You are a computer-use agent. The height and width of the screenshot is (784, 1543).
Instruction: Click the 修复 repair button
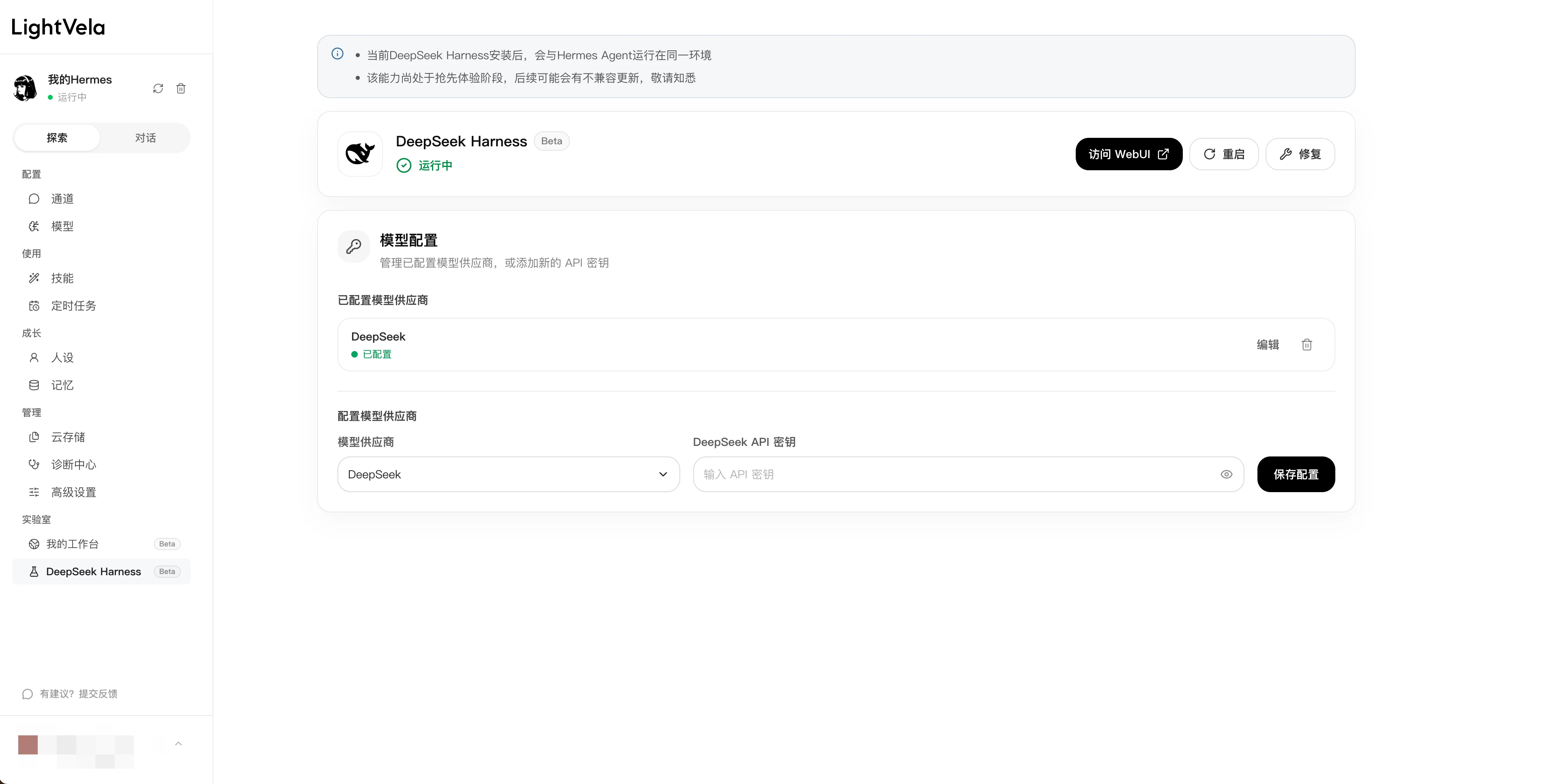[1300, 154]
